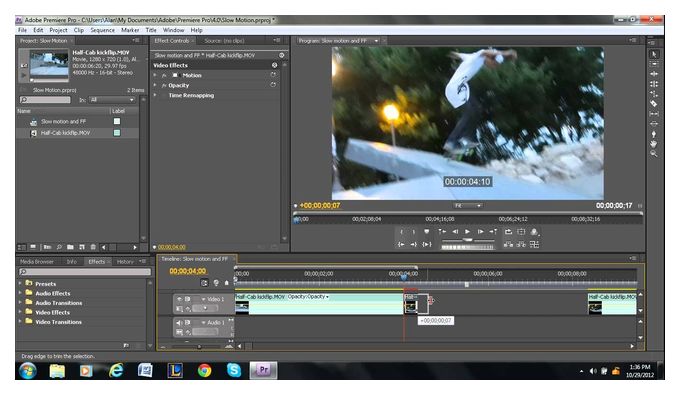Open the In: All search dropdown
This screenshot has height=395, width=680.
[x=112, y=100]
